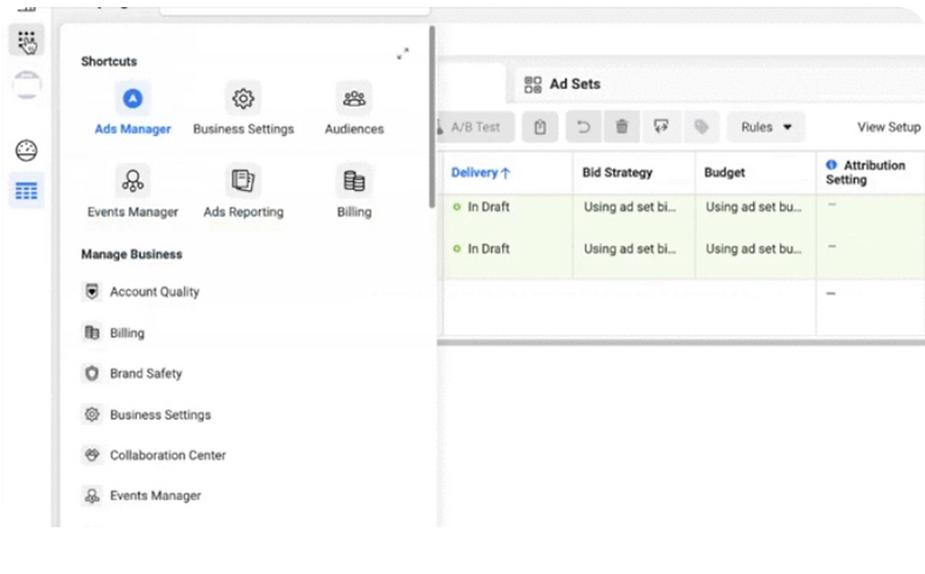This screenshot has width=925, height=574.
Task: Open the Audiences shortcut
Action: pos(354,110)
